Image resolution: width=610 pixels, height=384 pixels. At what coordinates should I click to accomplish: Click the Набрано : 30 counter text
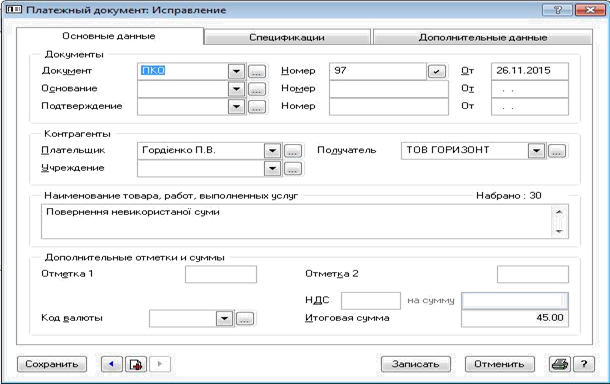508,196
